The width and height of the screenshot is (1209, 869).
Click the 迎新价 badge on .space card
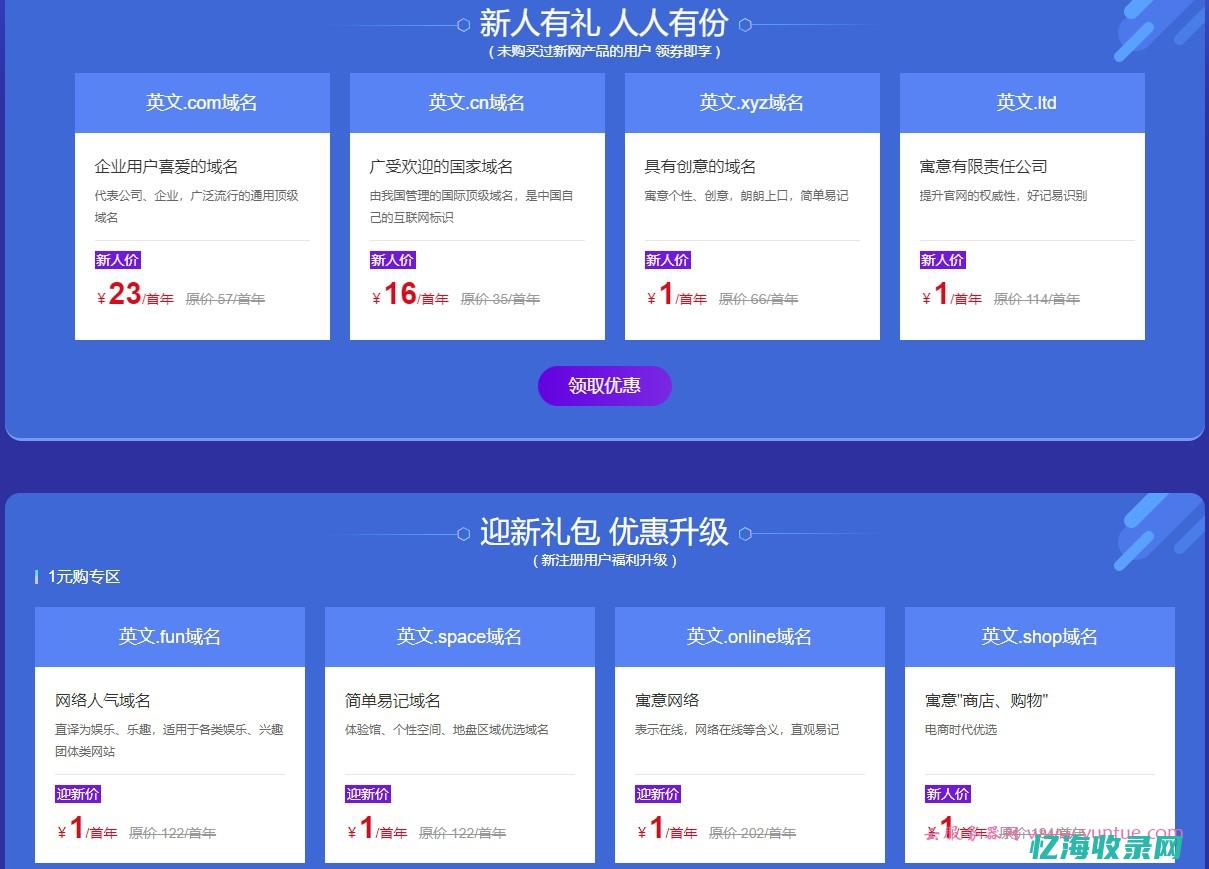pos(367,794)
